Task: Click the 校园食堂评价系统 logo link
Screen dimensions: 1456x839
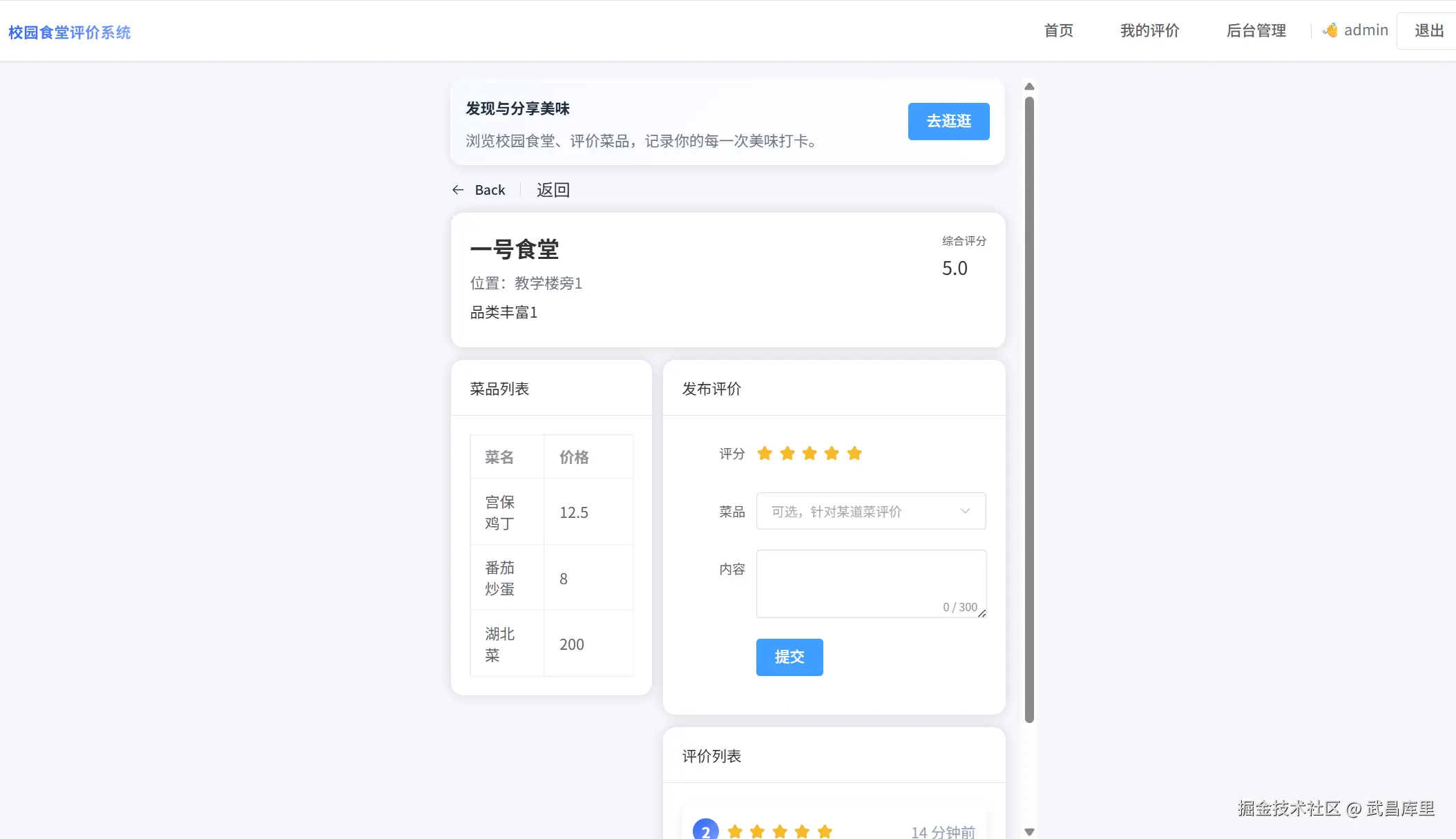Action: coord(69,32)
